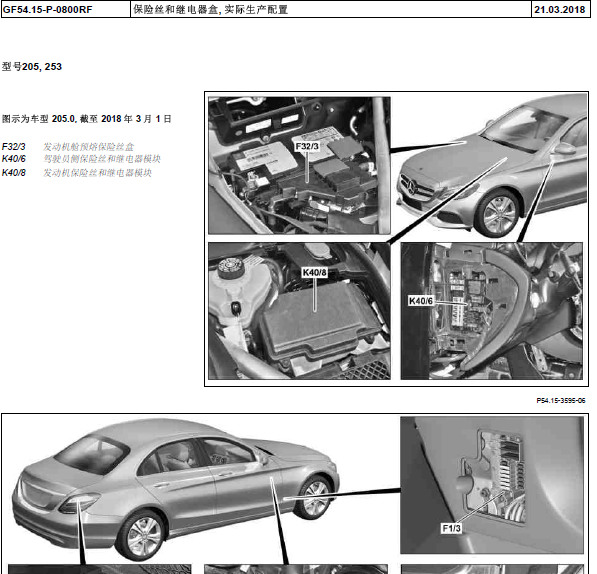The width and height of the screenshot is (597, 574).
Task: Click the K40/8 engine fuse module photo
Action: click(299, 311)
